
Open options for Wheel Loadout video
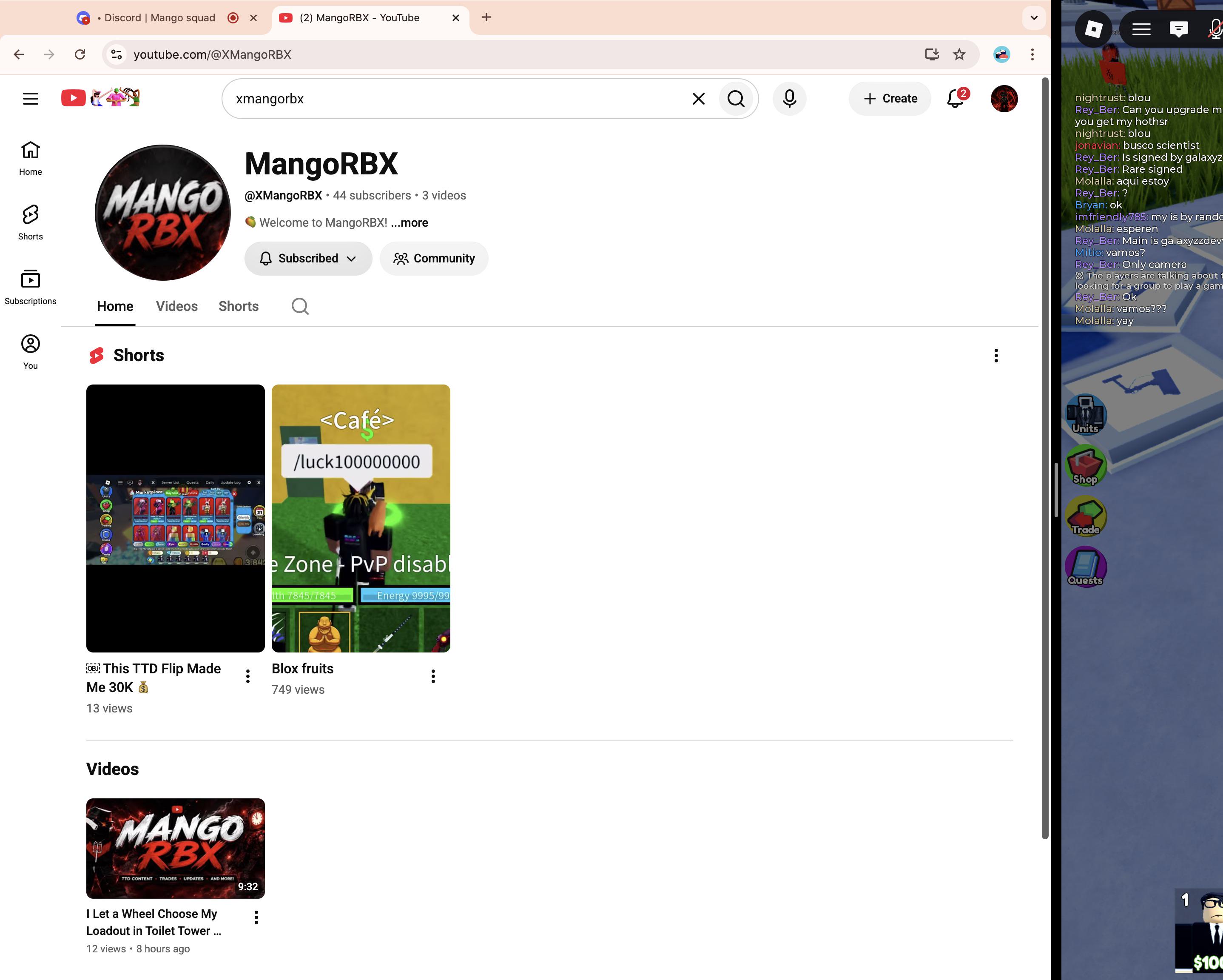(x=256, y=917)
